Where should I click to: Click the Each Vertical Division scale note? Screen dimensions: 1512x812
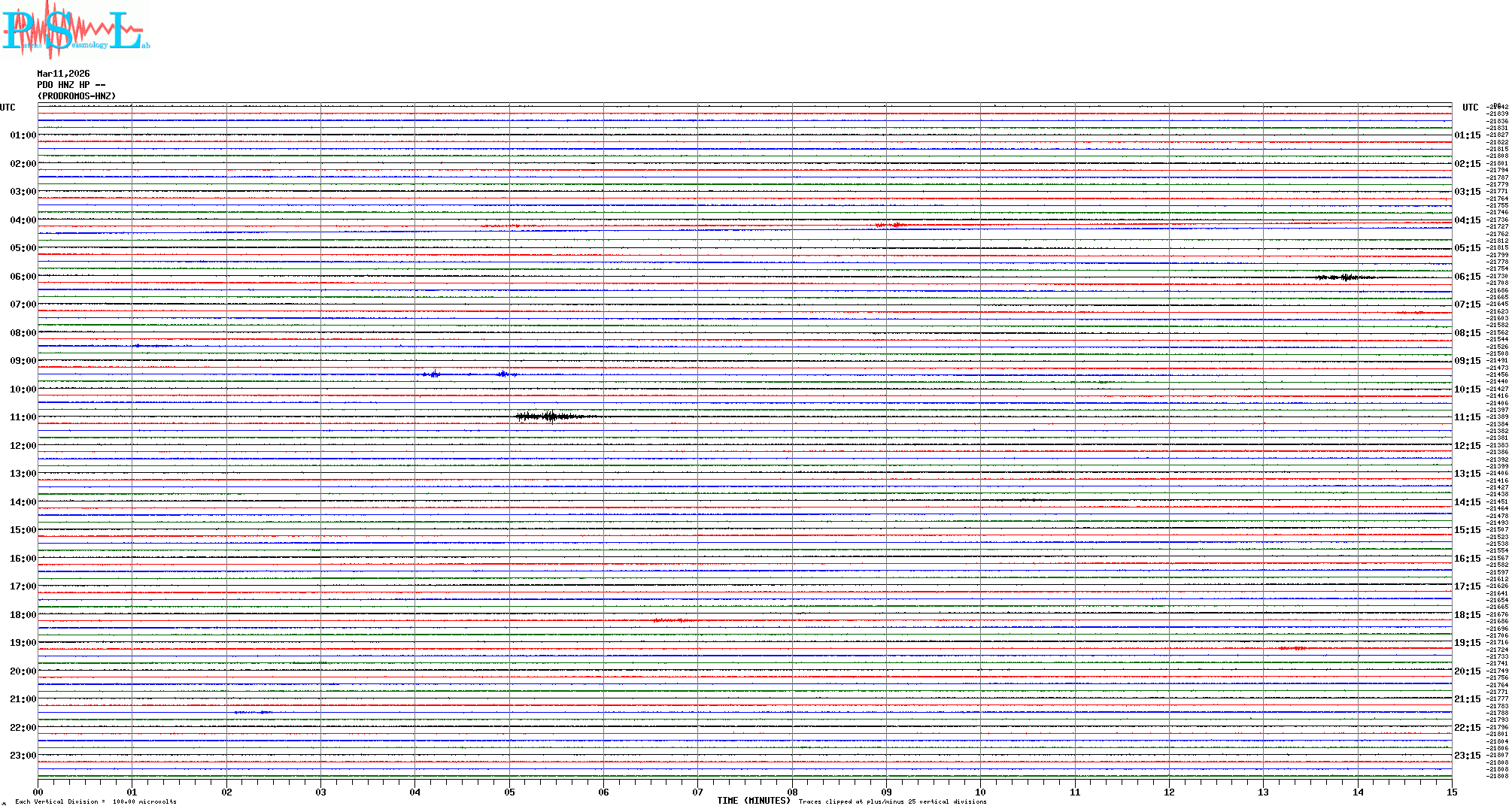point(96,801)
